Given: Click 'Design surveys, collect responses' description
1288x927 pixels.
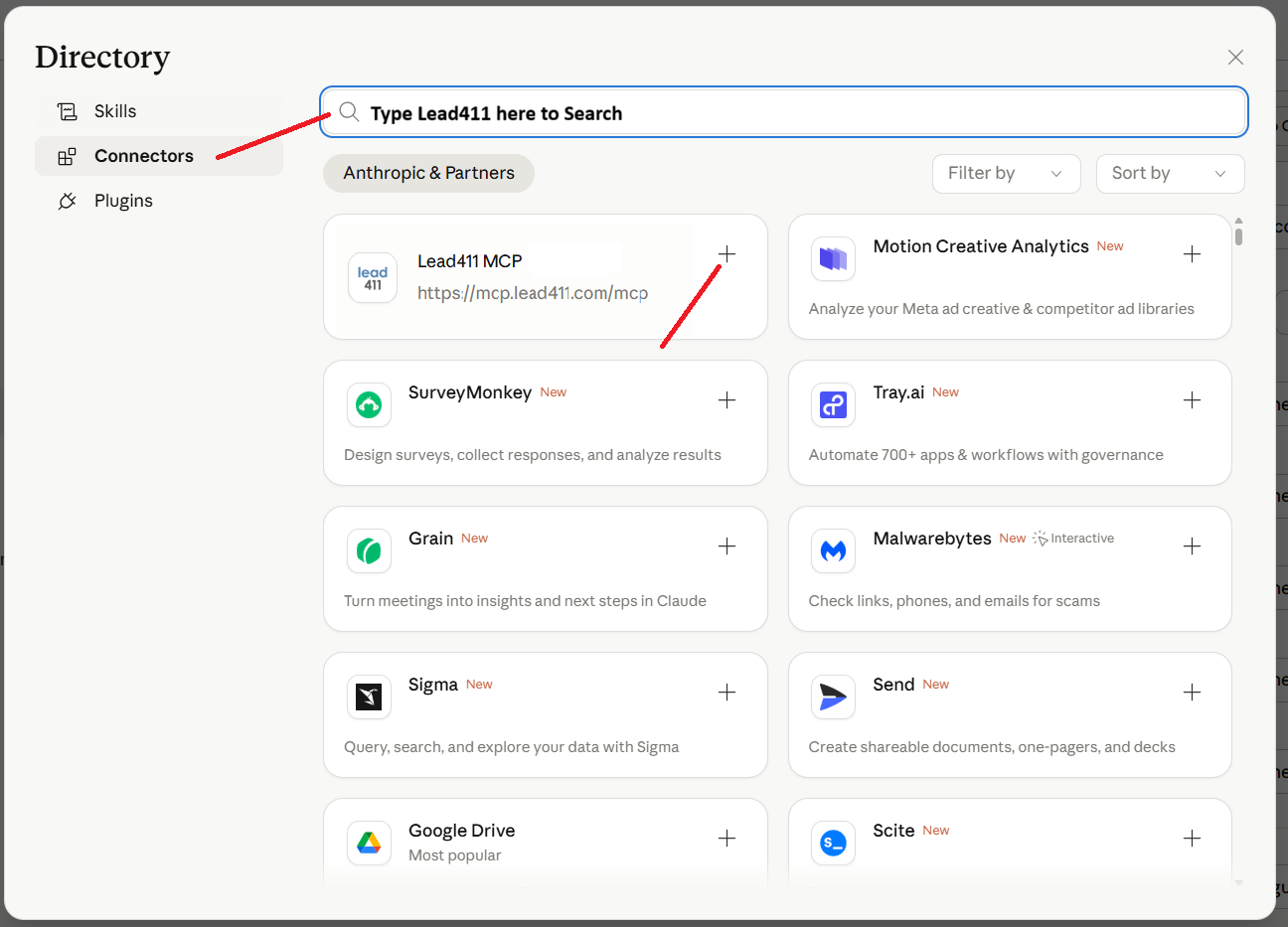Looking at the screenshot, I should [x=533, y=455].
